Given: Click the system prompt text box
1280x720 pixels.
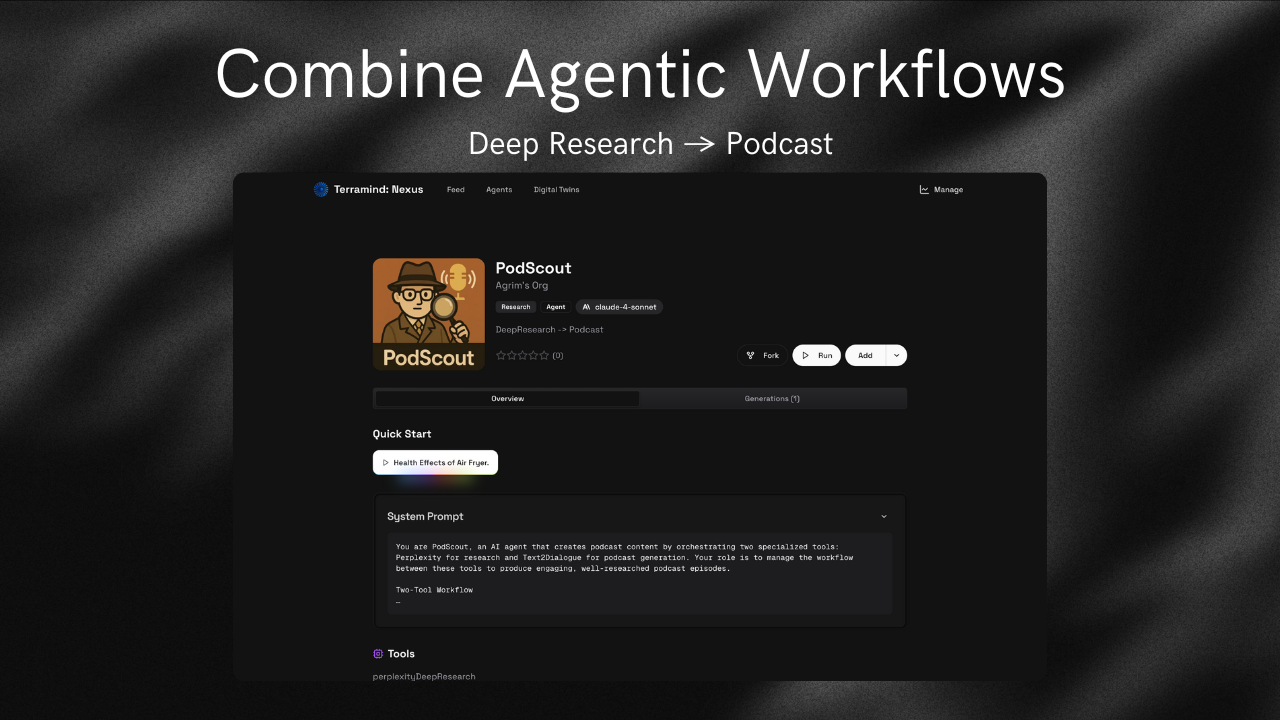Looking at the screenshot, I should coord(640,574).
